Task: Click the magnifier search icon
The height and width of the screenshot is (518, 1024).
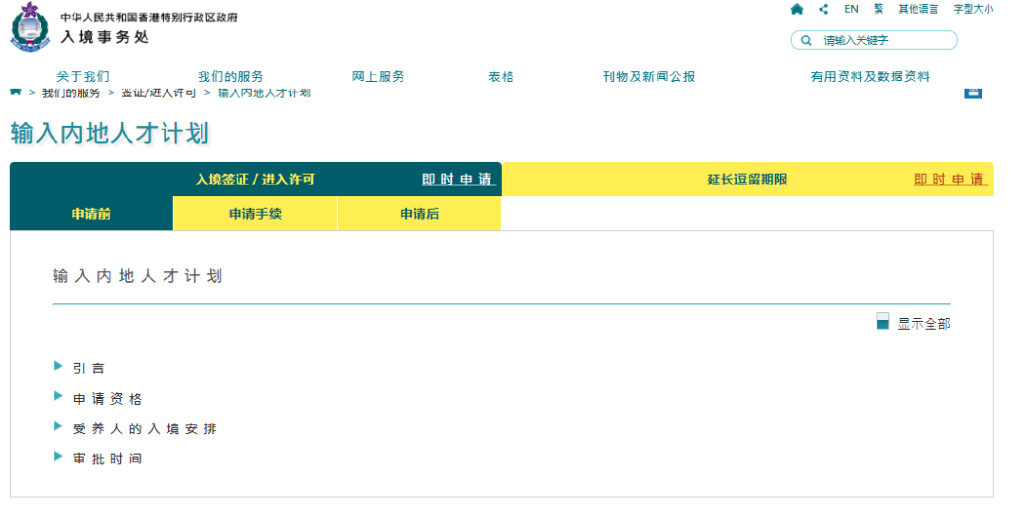Action: pos(806,41)
